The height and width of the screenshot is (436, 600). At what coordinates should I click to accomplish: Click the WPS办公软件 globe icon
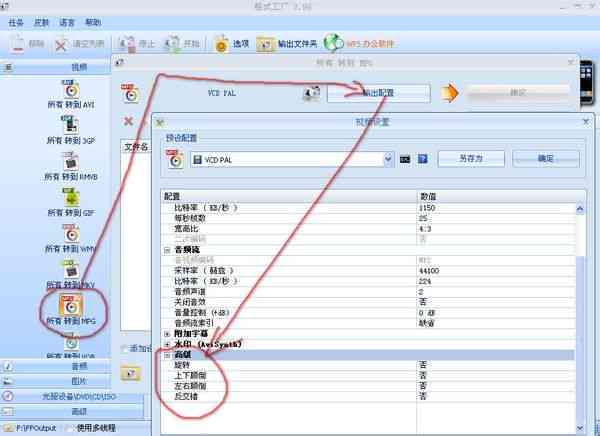click(333, 44)
